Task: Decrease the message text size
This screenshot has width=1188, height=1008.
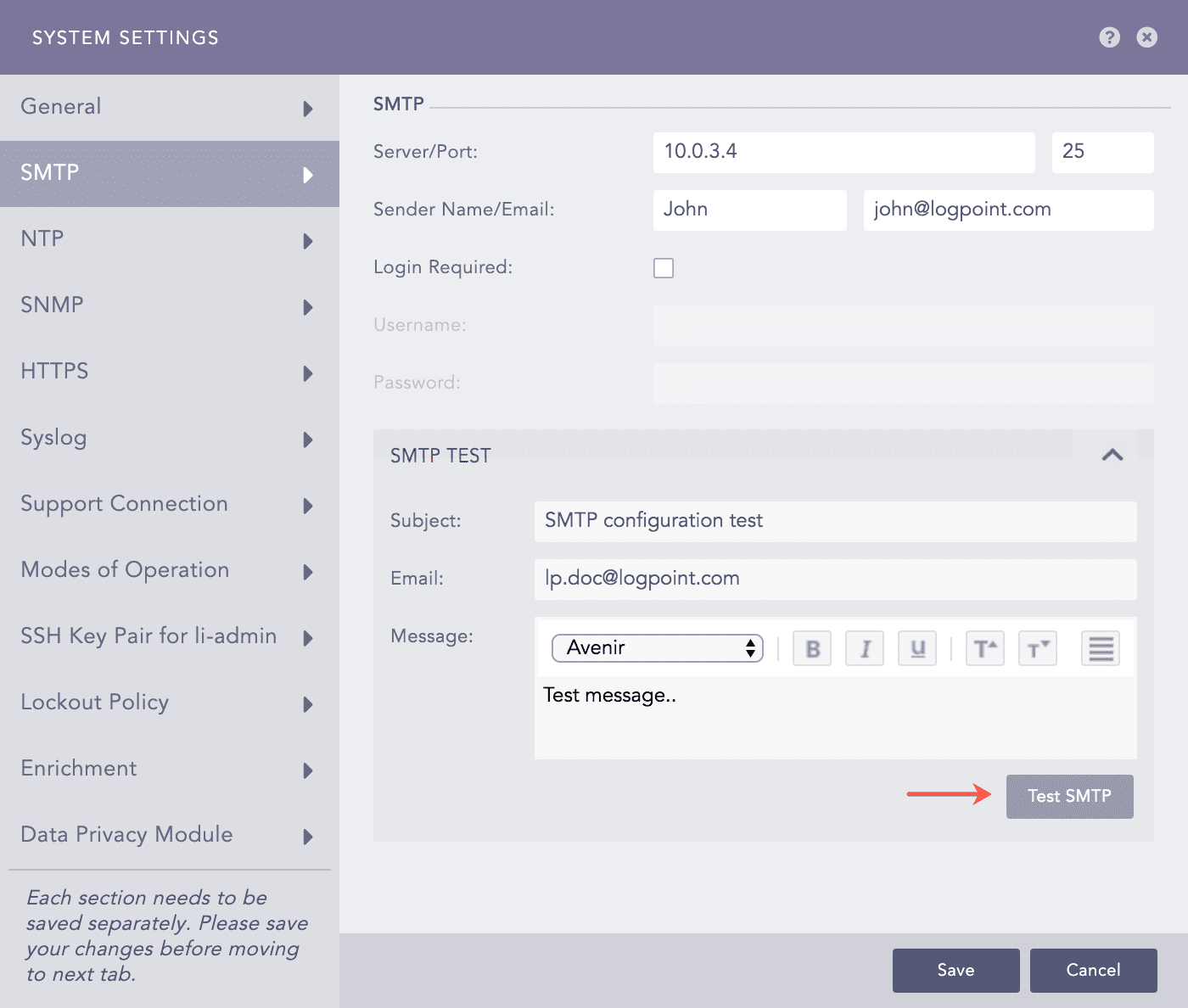Action: click(1037, 648)
